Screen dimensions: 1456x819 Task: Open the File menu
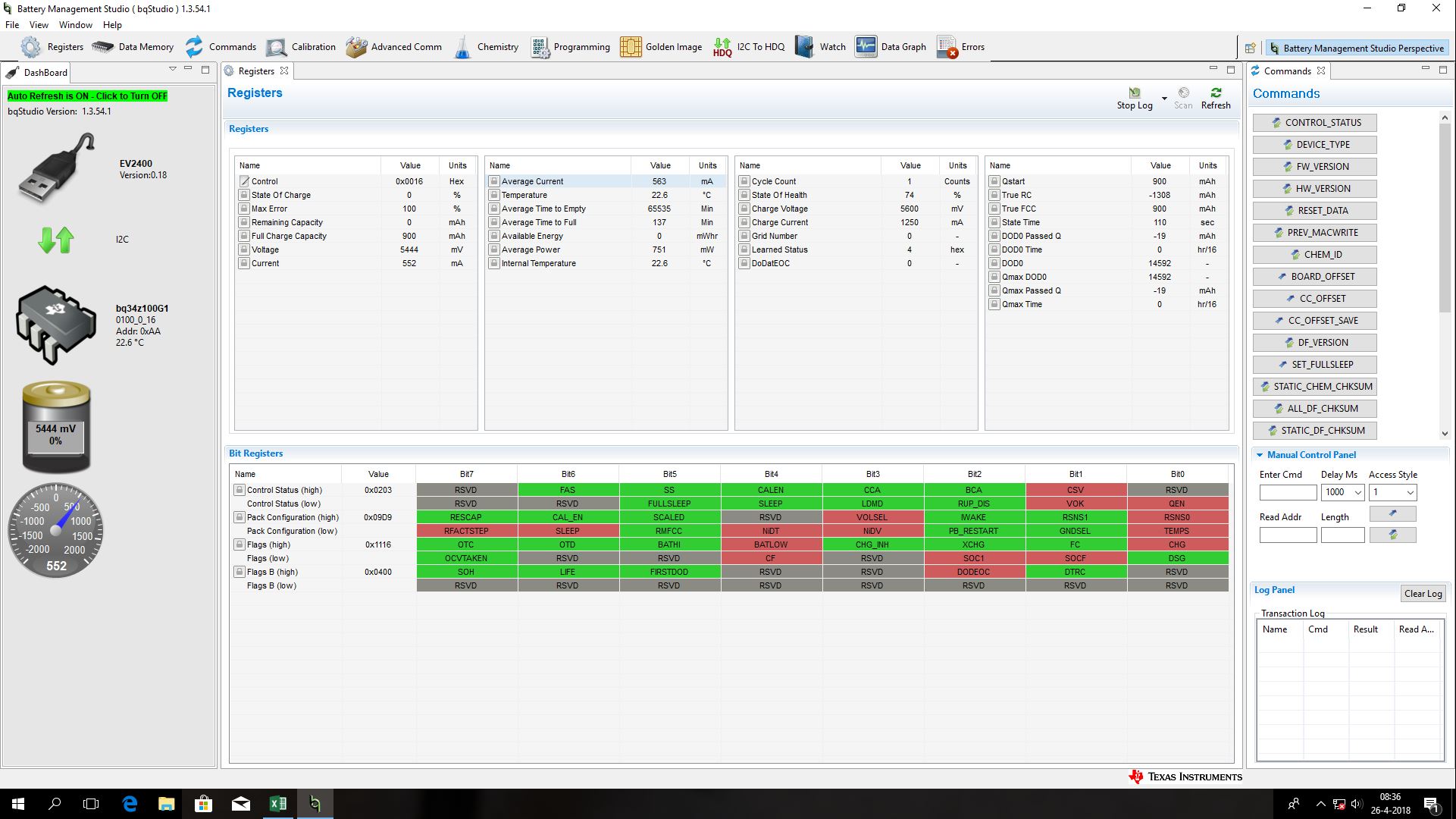coord(12,25)
